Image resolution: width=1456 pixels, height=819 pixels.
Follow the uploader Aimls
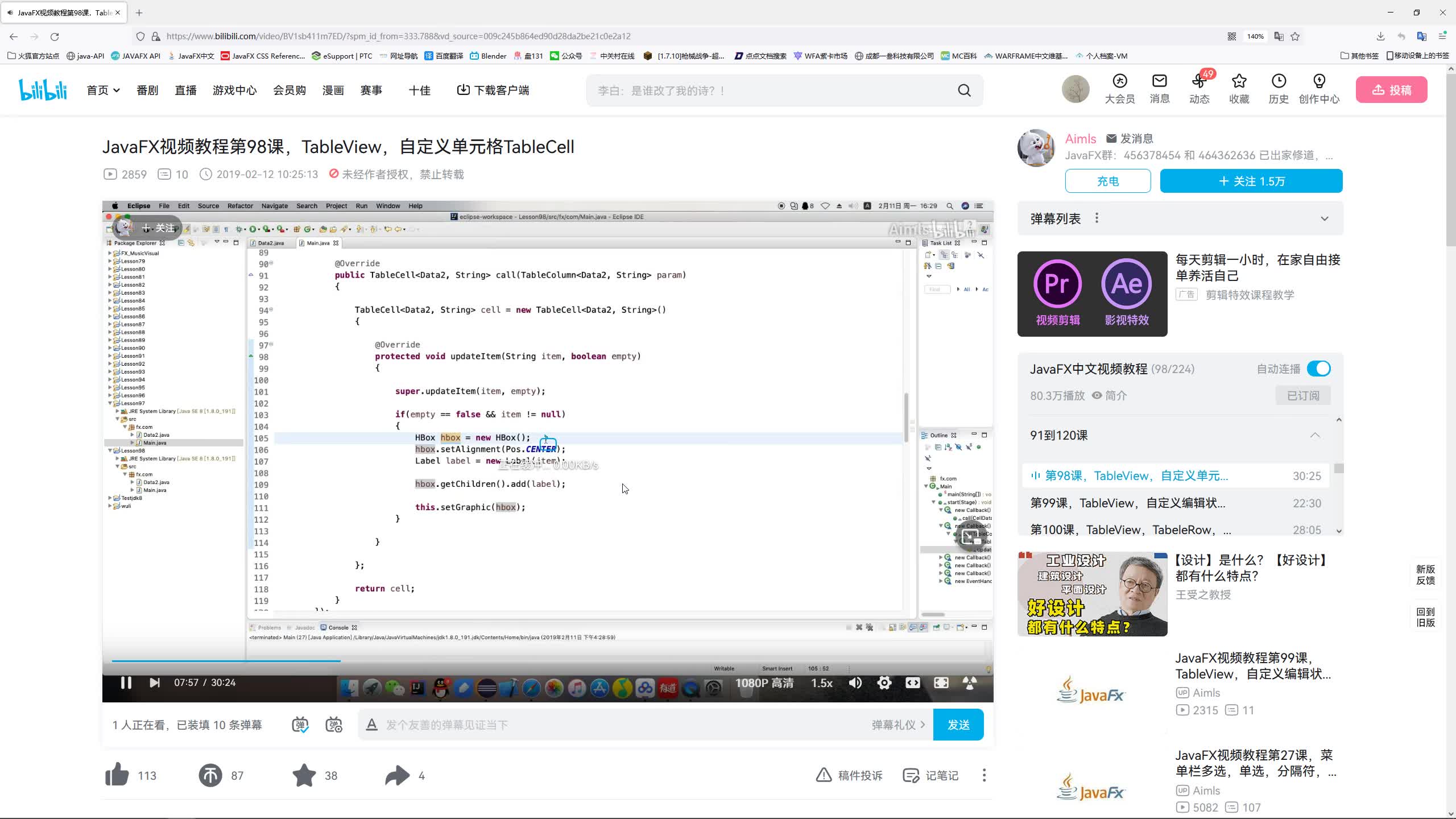point(1251,181)
